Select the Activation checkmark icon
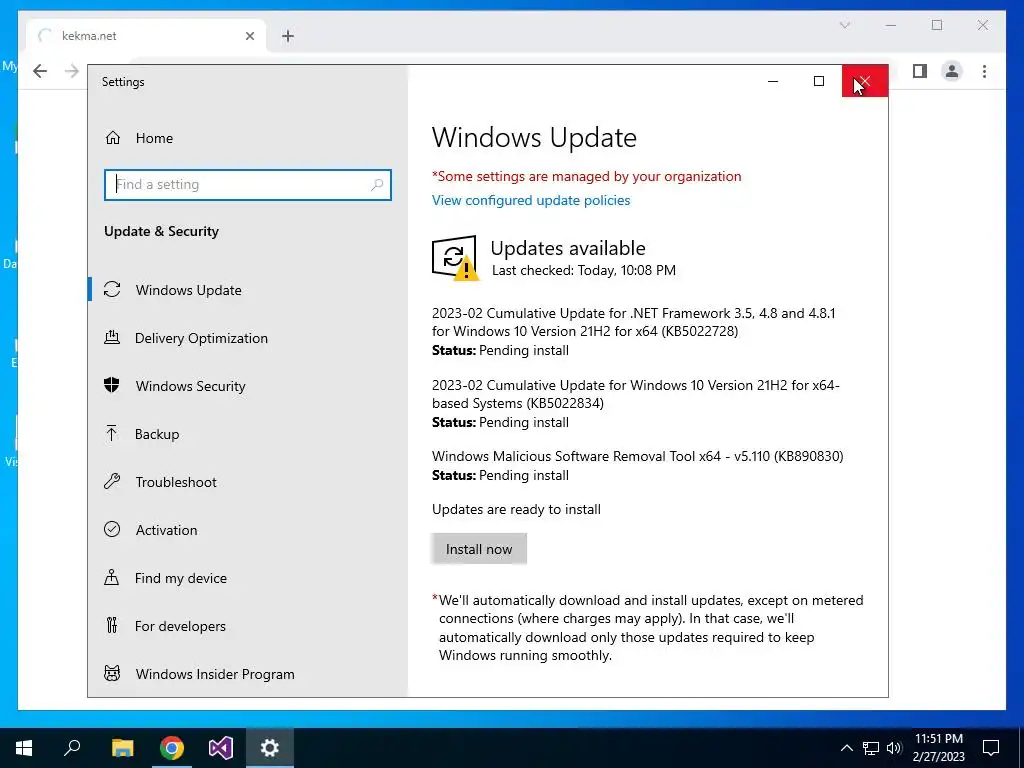Image resolution: width=1024 pixels, height=768 pixels. (112, 530)
